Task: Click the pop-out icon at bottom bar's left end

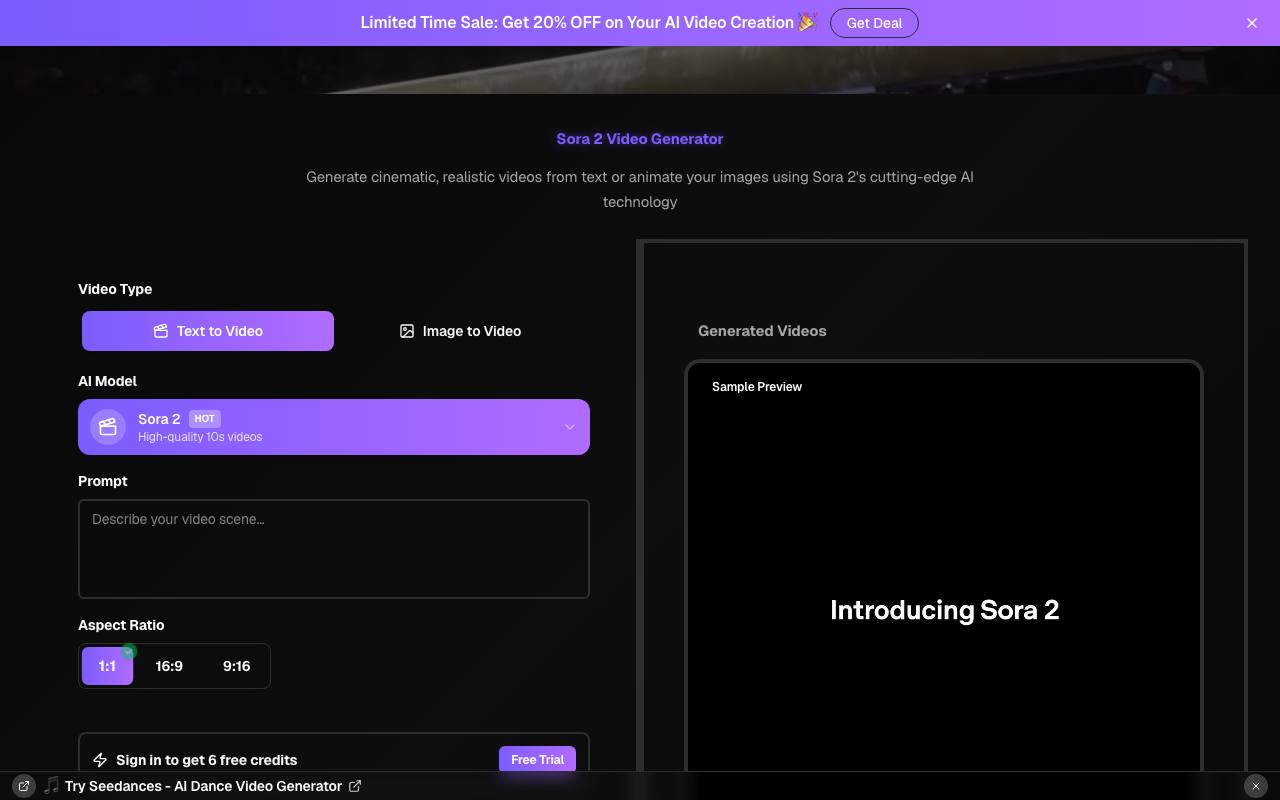Action: click(x=24, y=786)
